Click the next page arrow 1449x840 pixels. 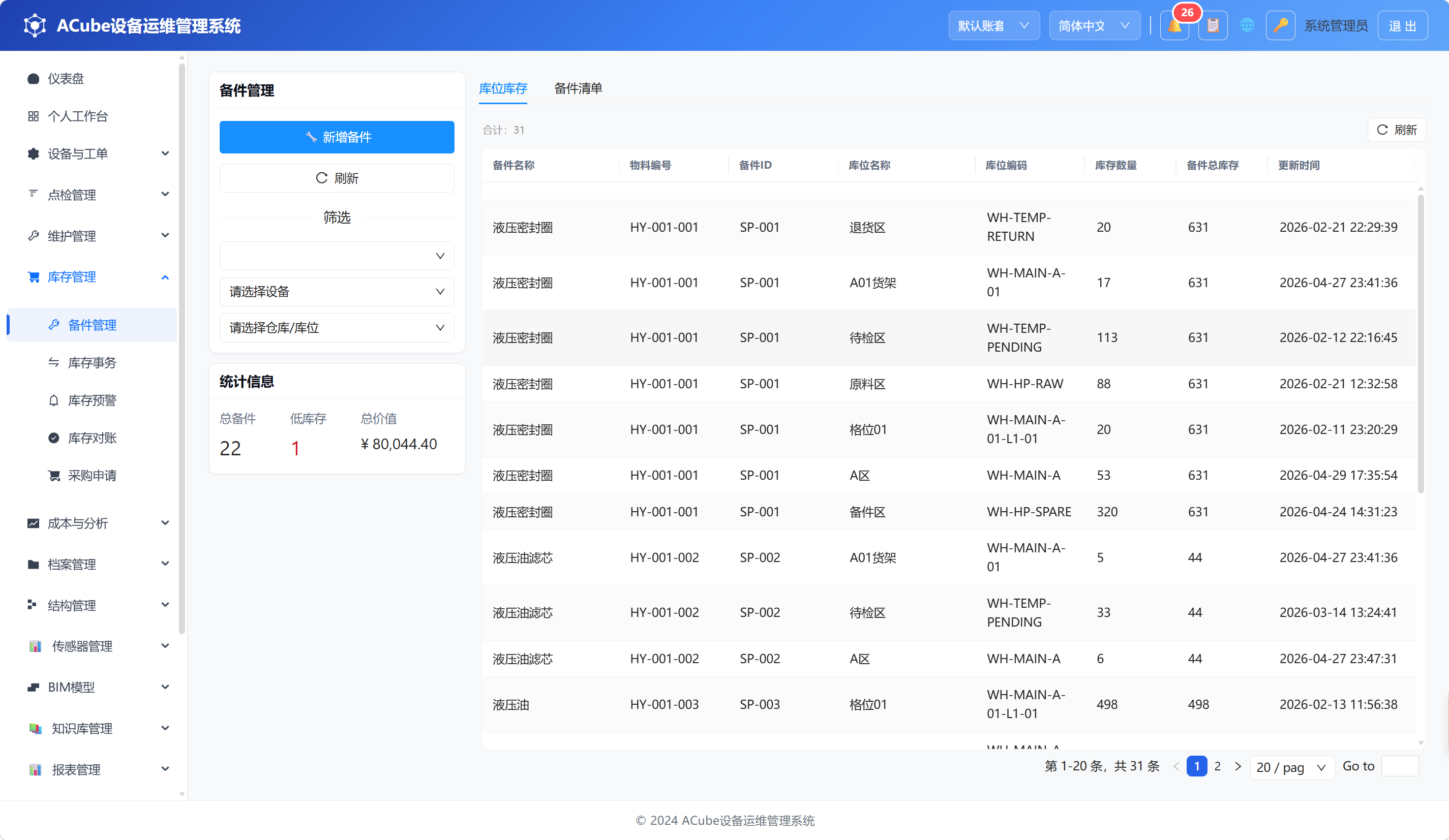pos(1238,766)
